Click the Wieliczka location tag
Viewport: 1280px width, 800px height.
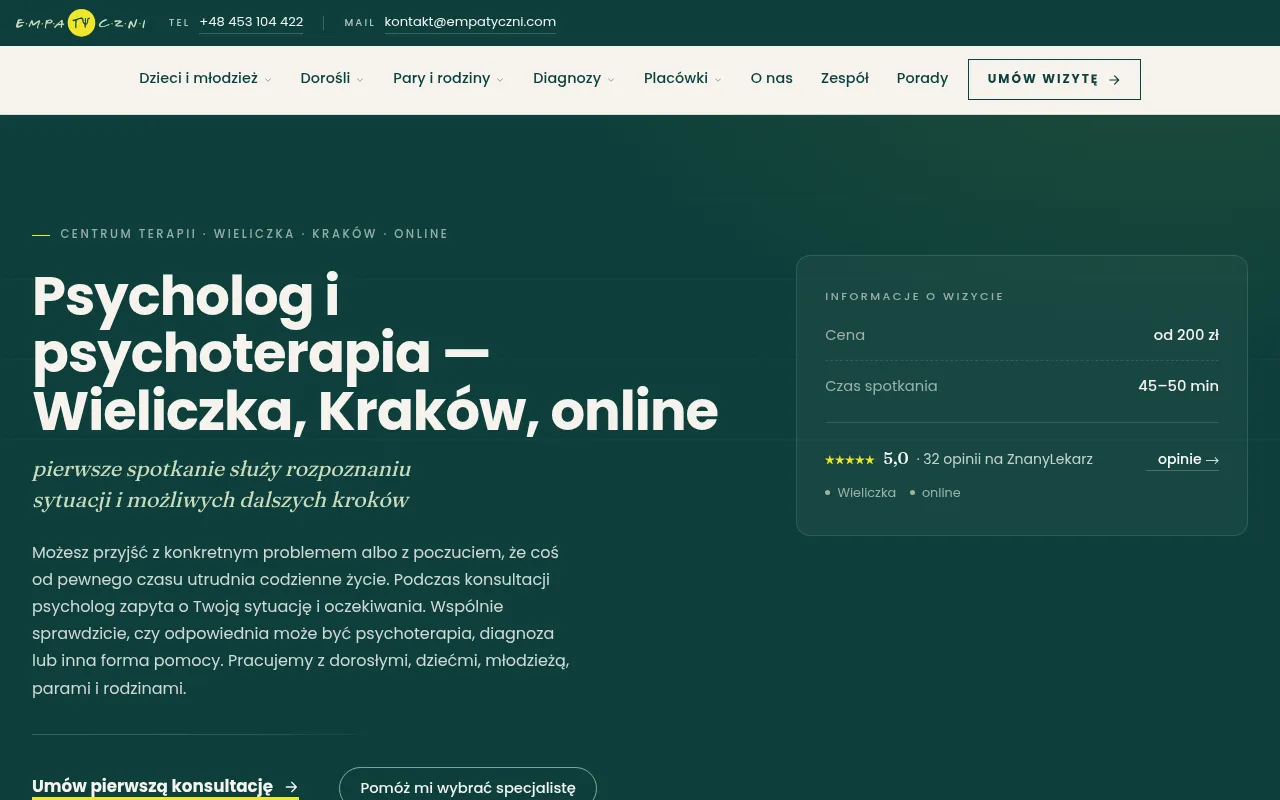click(860, 492)
